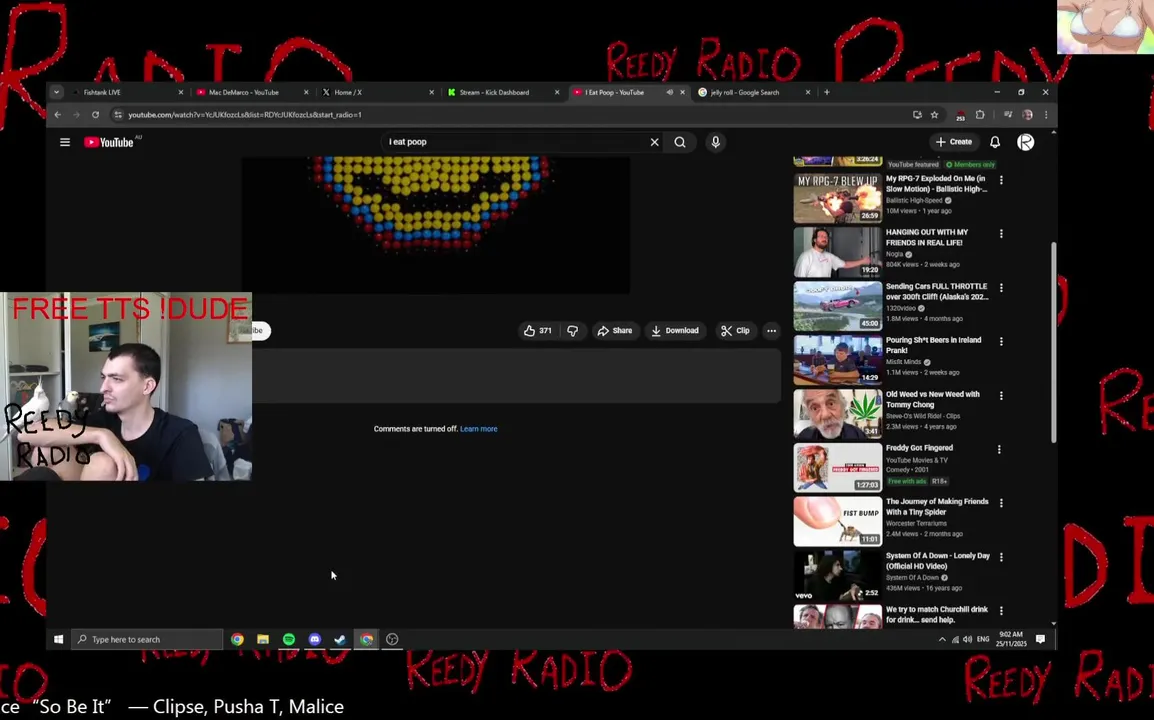The height and width of the screenshot is (720, 1154).
Task: Switch to jelly roll - Google Search tab
Action: 753,92
